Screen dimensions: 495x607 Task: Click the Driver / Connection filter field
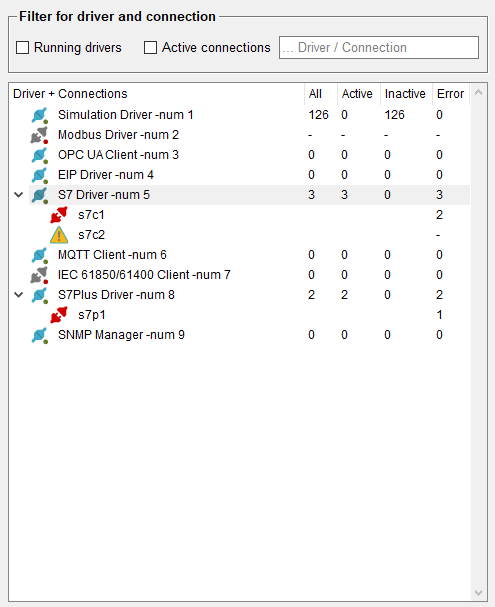(379, 48)
